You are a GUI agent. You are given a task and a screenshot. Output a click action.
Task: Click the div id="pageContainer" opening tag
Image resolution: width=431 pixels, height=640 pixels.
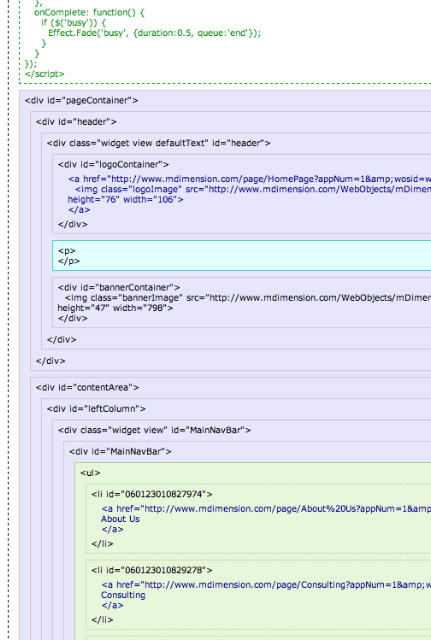coord(81,100)
